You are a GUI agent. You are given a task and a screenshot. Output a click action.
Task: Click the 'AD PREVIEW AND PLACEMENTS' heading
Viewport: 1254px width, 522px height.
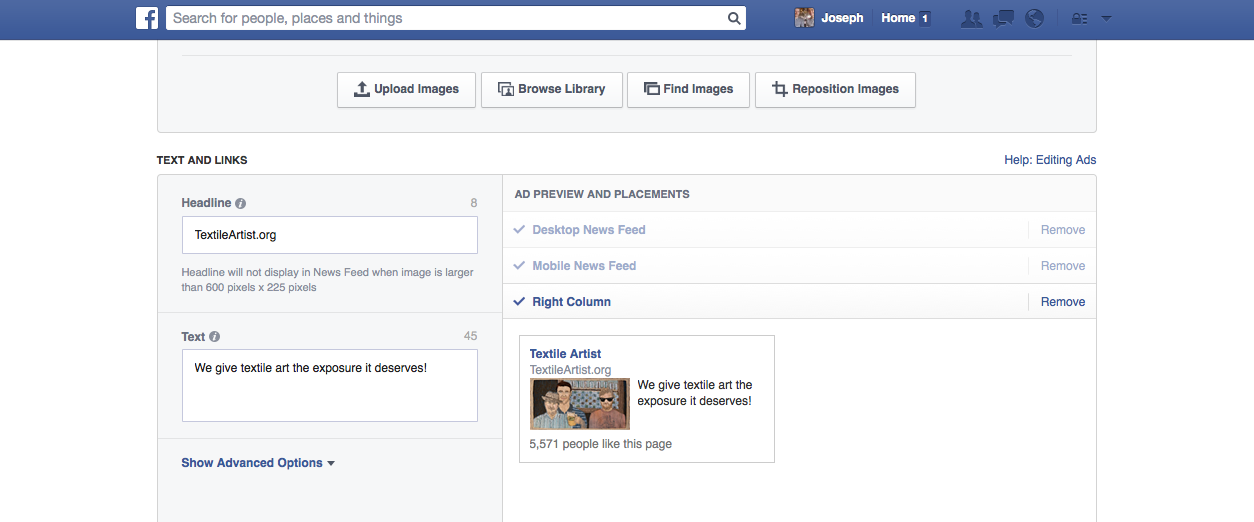[x=602, y=194]
